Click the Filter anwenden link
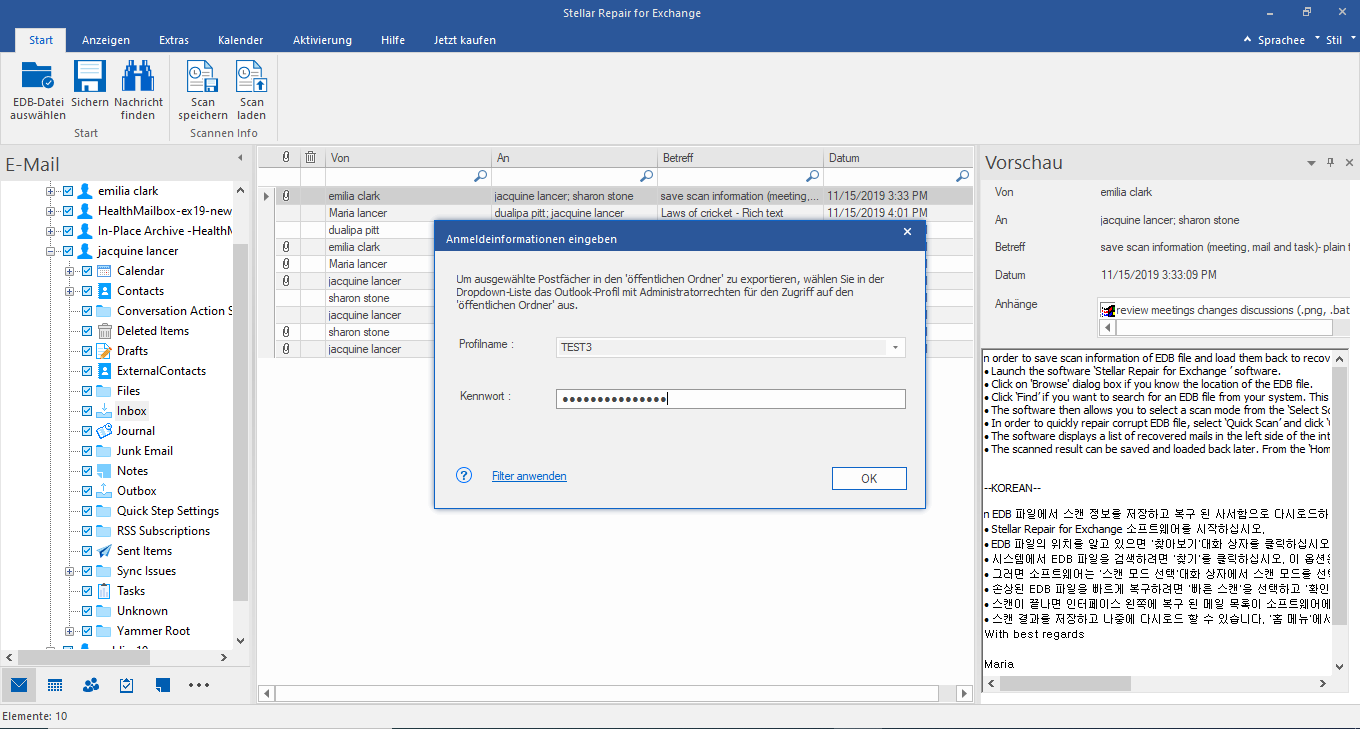The width and height of the screenshot is (1360, 729). pyautogui.click(x=529, y=476)
